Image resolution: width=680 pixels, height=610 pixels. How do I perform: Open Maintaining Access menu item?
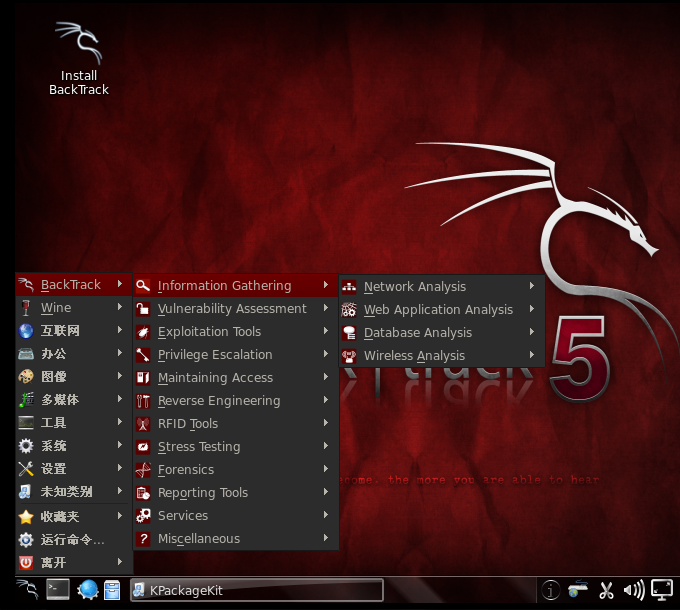pos(235,378)
